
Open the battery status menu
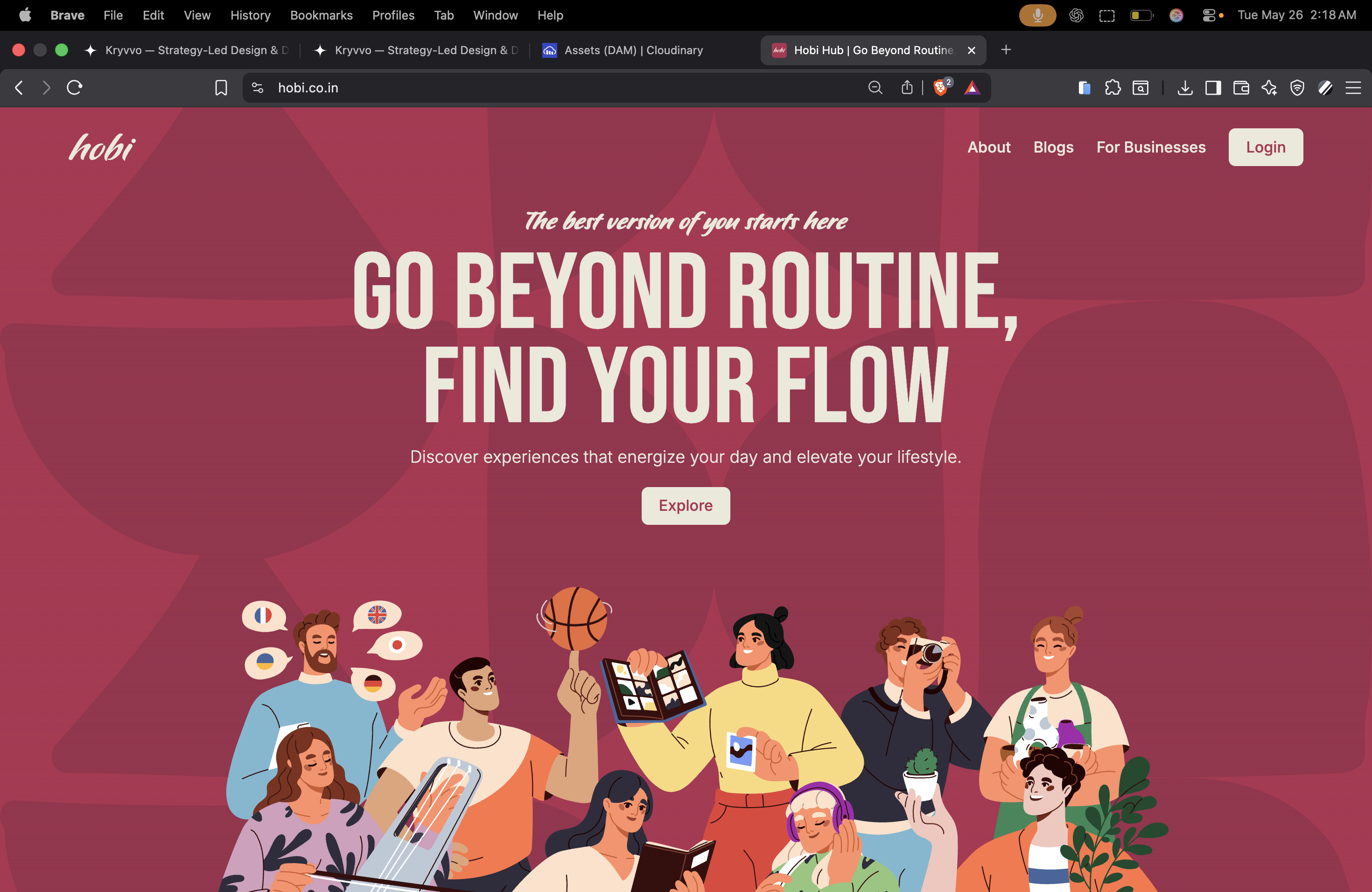coord(1141,15)
